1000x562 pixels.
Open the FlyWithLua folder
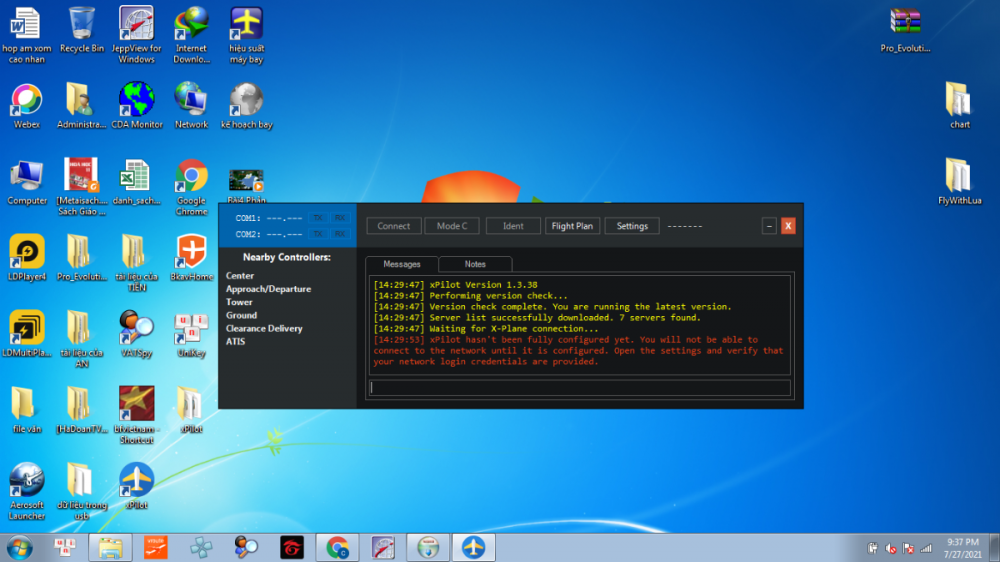pyautogui.click(x=958, y=177)
